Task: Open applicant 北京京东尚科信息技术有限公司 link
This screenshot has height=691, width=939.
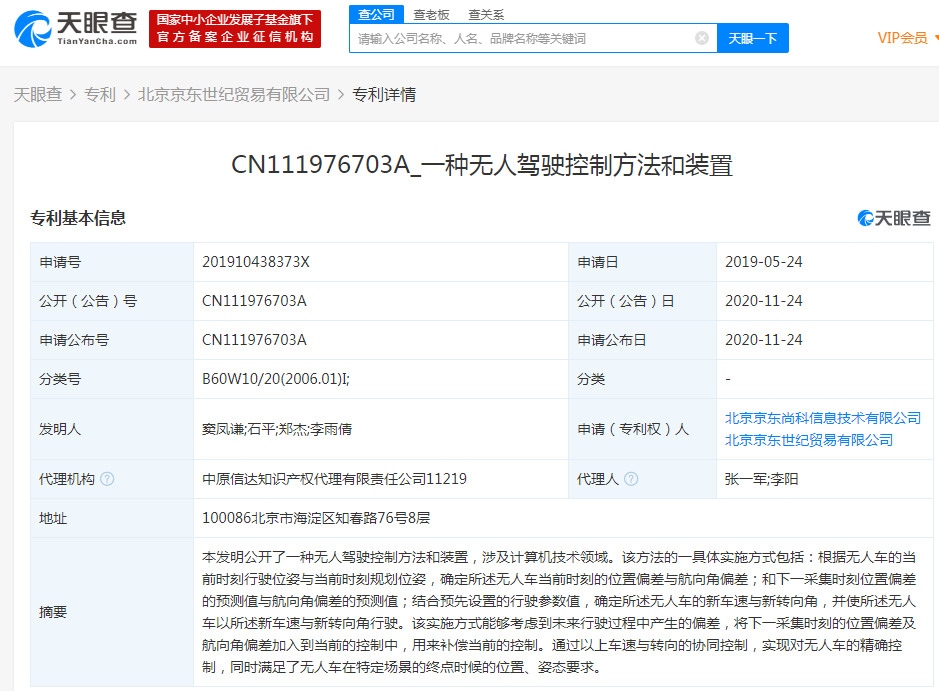Action: point(823,418)
